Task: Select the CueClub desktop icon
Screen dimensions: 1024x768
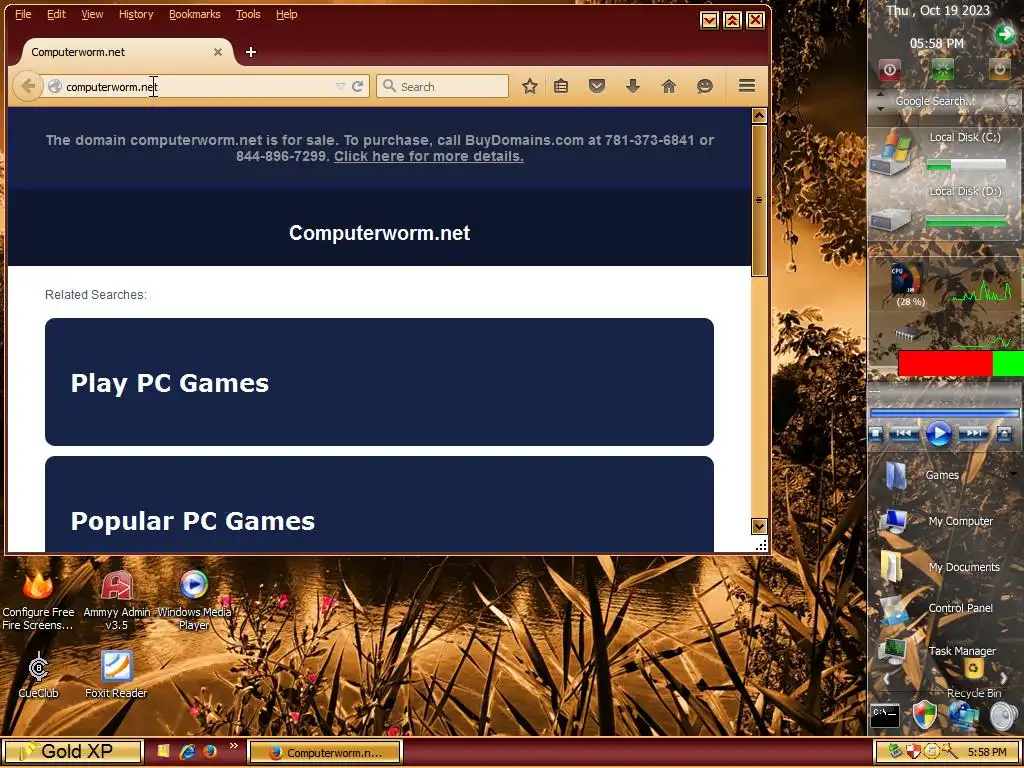Action: point(39,675)
